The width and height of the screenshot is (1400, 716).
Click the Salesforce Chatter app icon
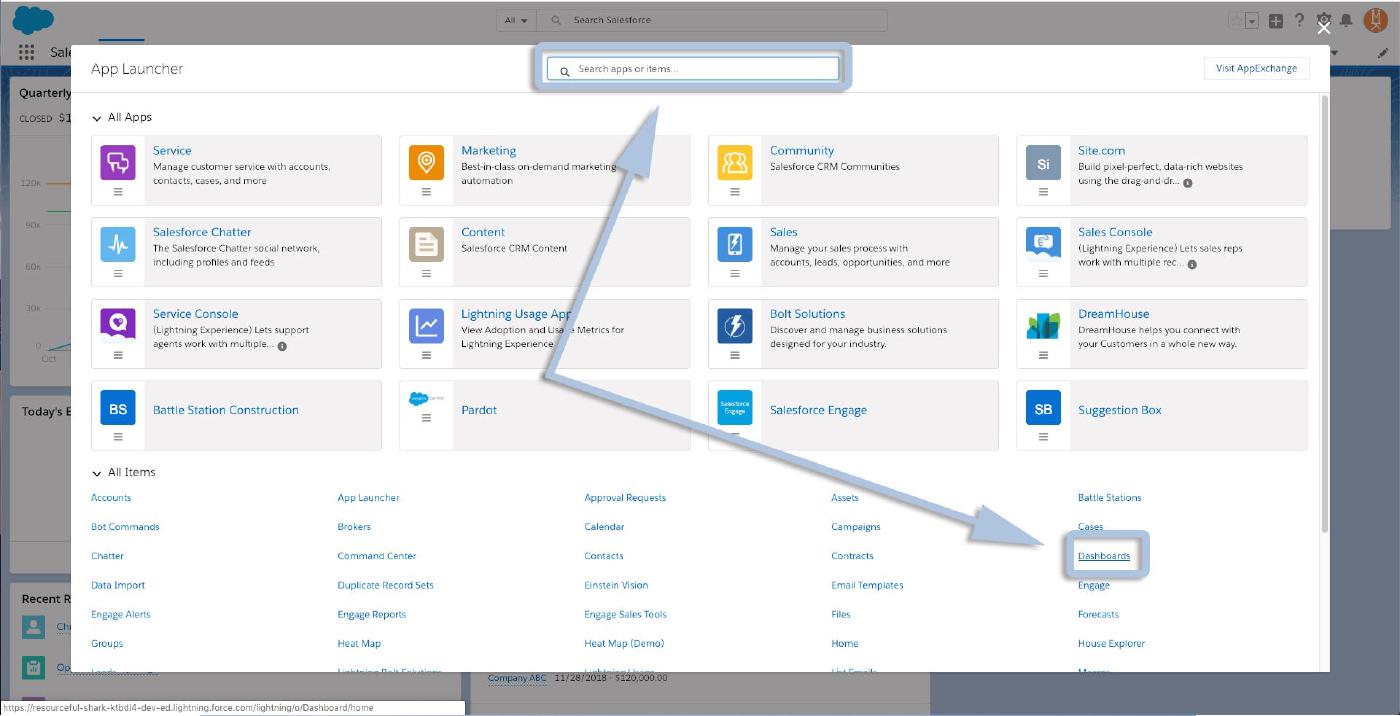[x=118, y=243]
